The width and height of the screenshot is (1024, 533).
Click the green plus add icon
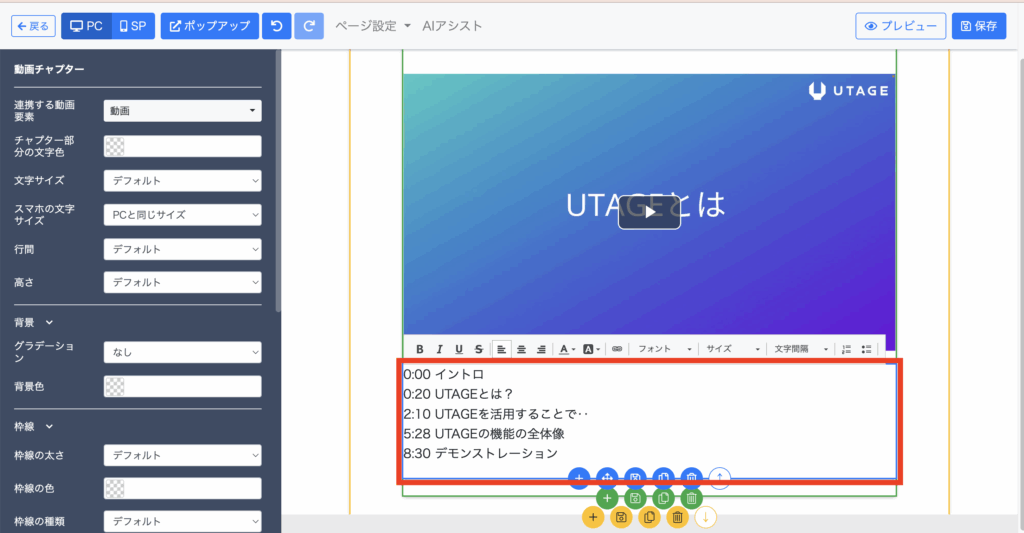point(607,498)
